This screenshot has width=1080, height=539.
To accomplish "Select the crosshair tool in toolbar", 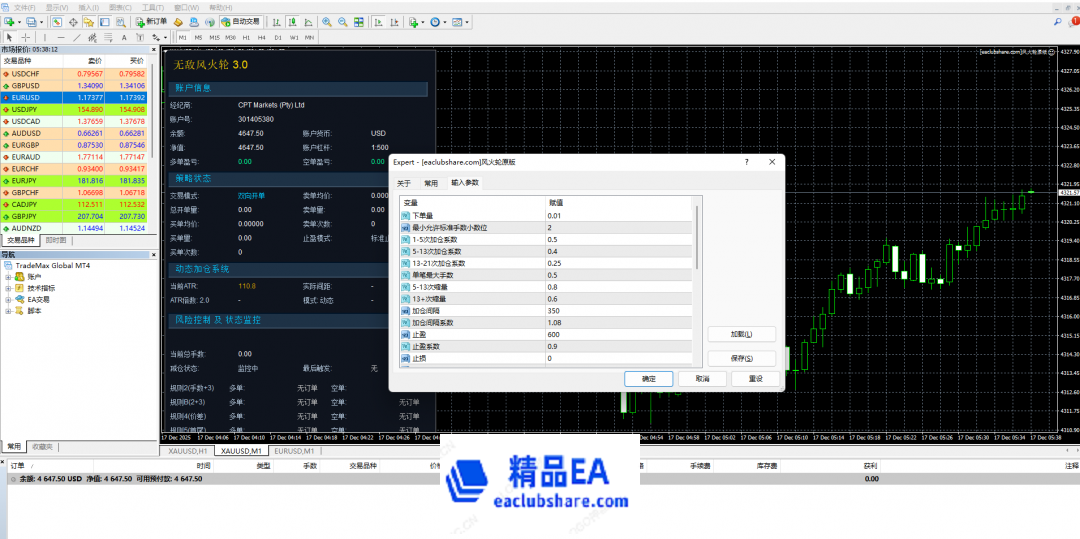I will coord(26,37).
